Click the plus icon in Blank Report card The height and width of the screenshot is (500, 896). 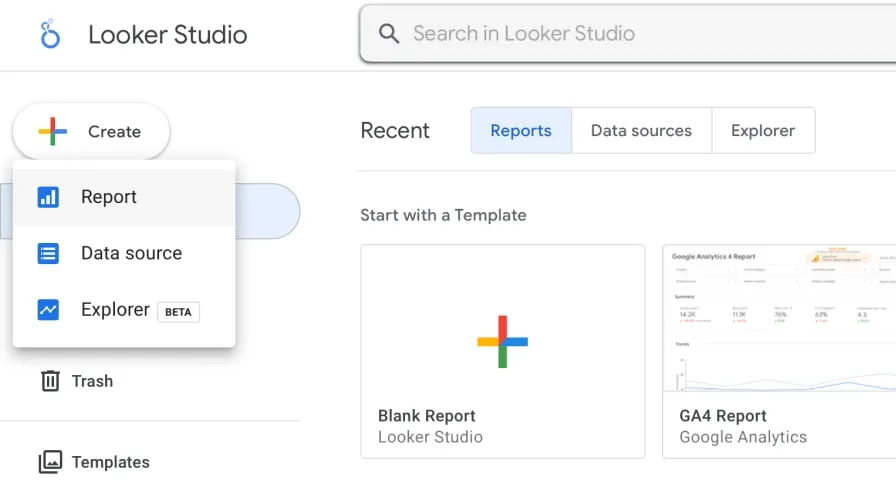502,342
